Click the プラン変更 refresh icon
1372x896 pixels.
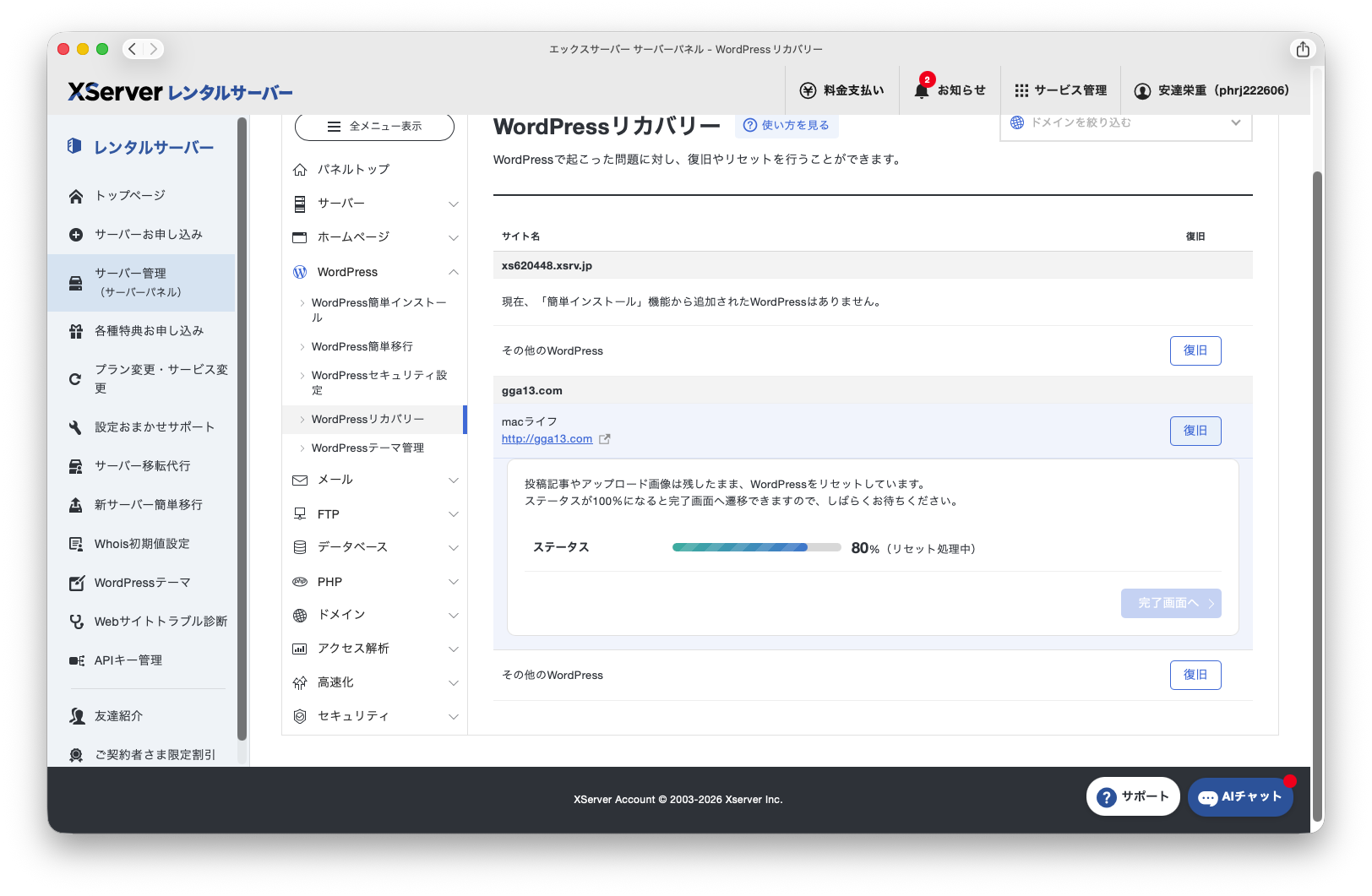[x=76, y=379]
